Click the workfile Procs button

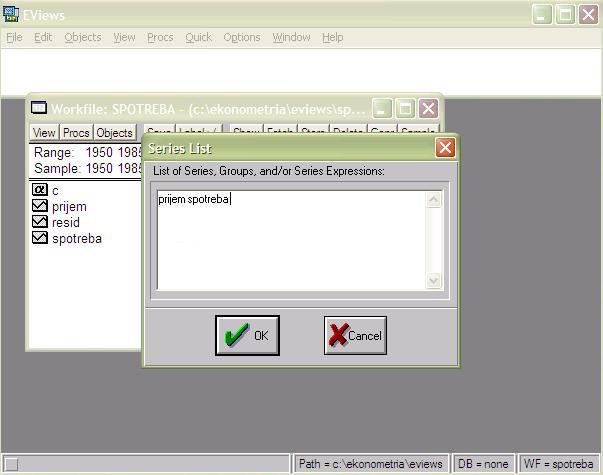(x=76, y=133)
